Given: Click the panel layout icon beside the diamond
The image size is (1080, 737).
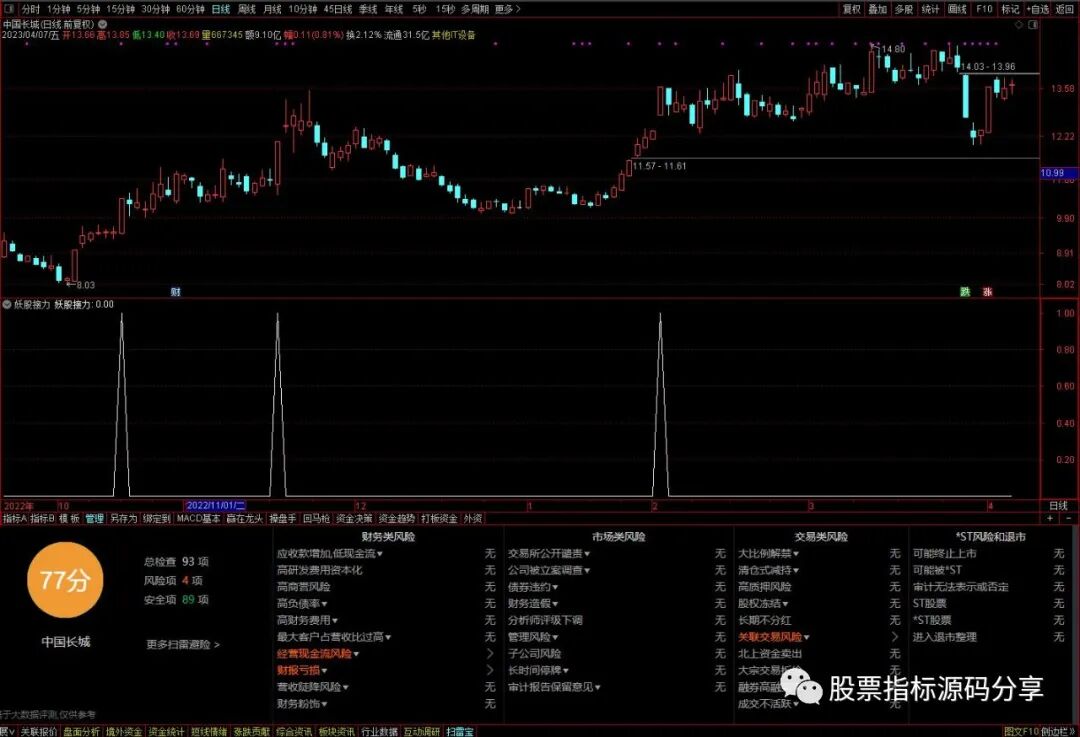Looking at the screenshot, I should 1032,24.
